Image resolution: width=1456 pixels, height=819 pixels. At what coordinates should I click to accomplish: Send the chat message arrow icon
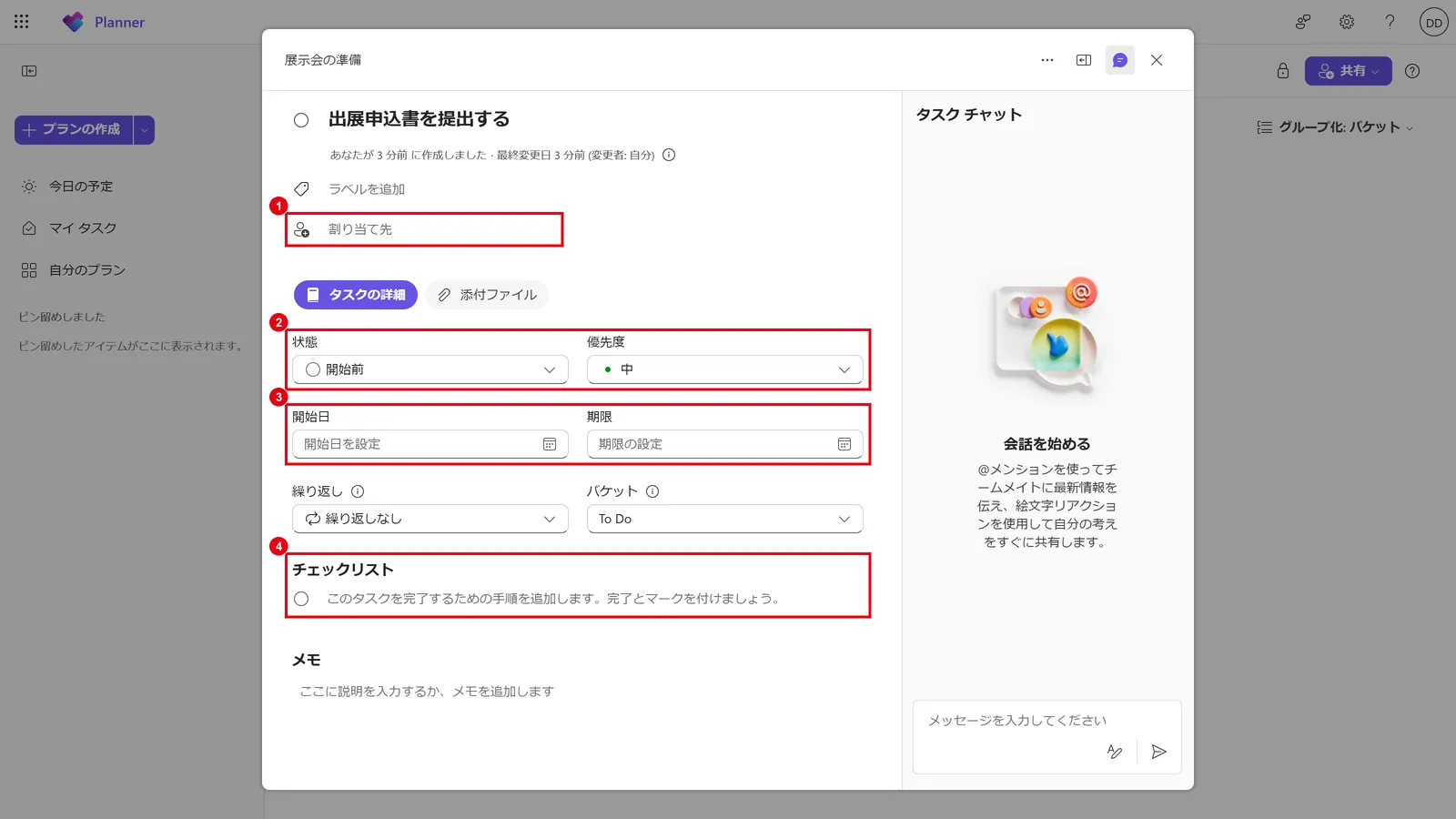tap(1159, 752)
